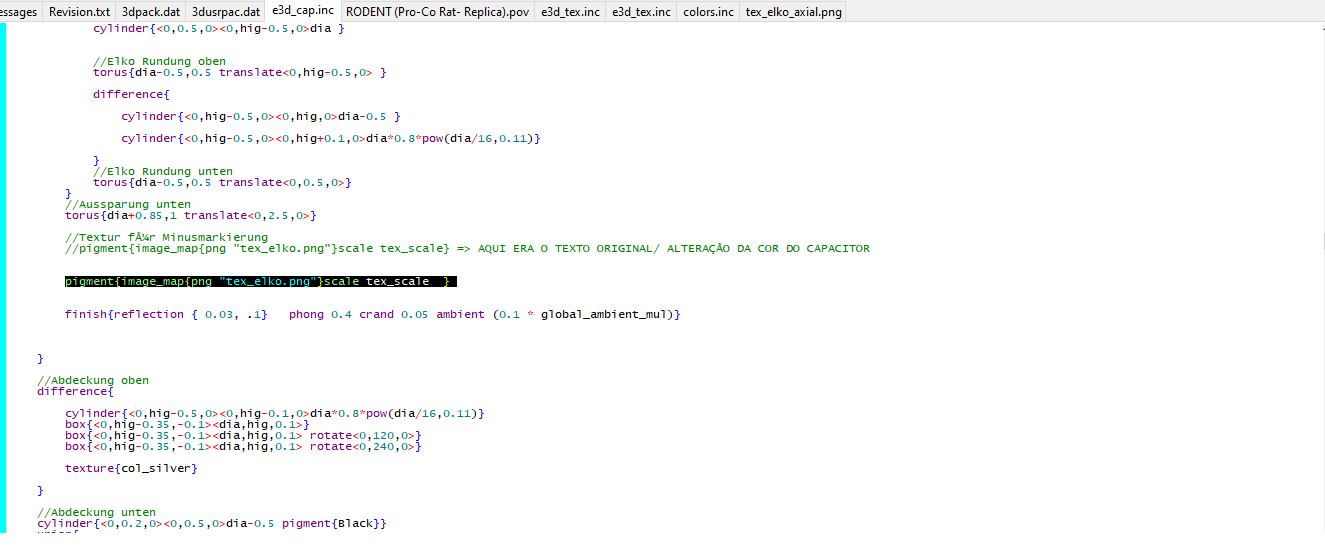This screenshot has height=546, width=1325.
Task: Click the "//Elko Rundung oben" comment
Action: pyautogui.click(x=160, y=62)
